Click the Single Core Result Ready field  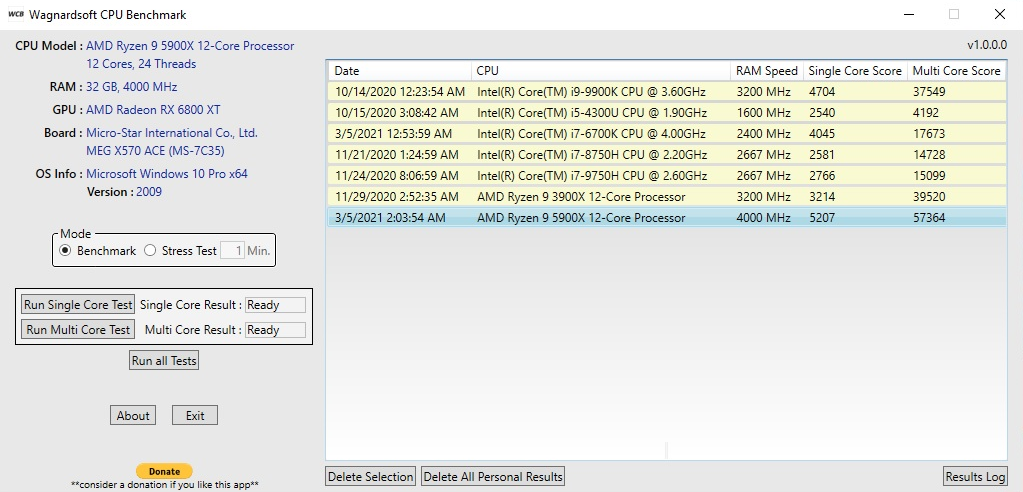click(275, 305)
